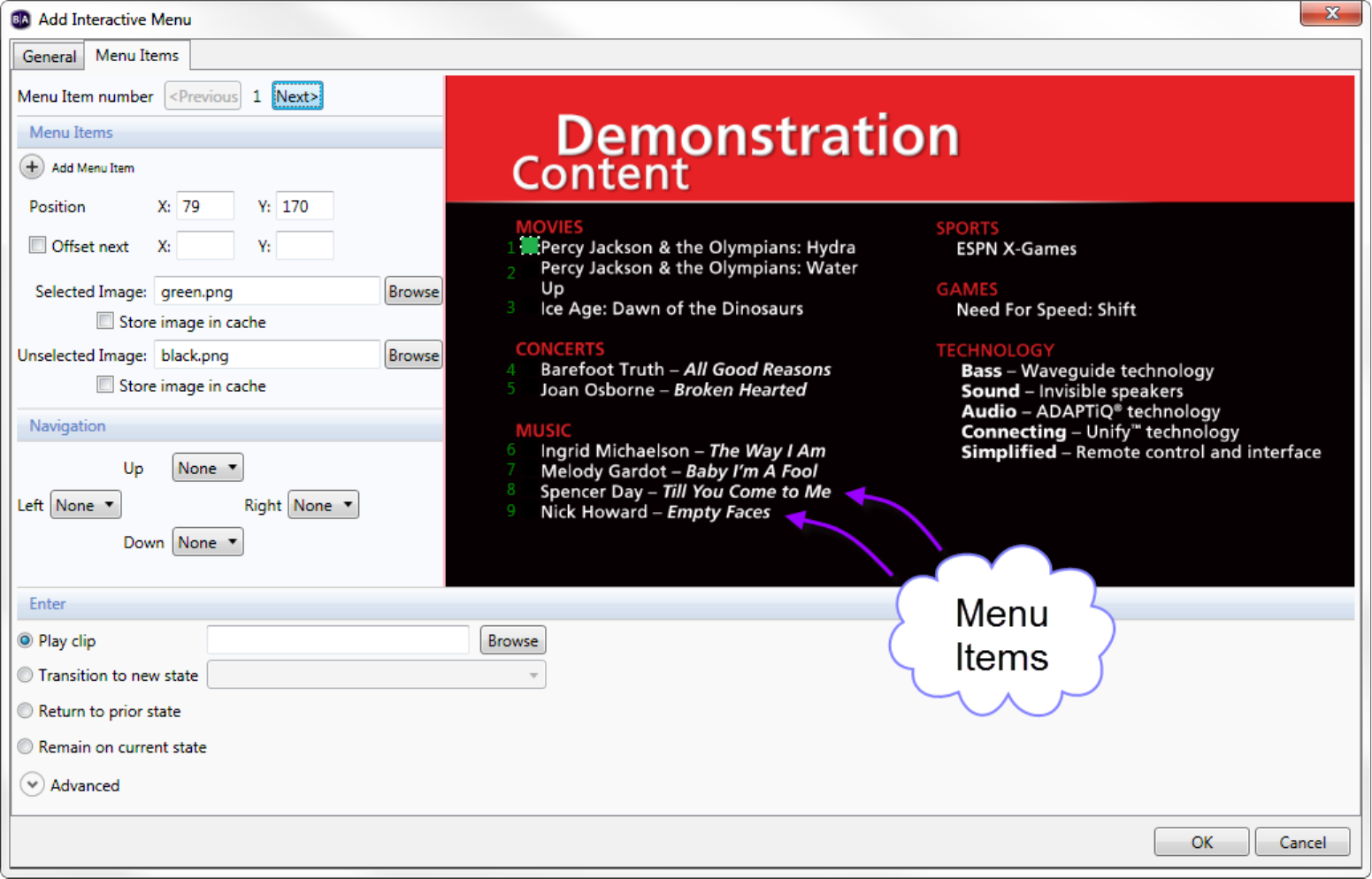The width and height of the screenshot is (1372, 879).
Task: Click the BrightAuthor app icon in title bar
Action: 20,19
